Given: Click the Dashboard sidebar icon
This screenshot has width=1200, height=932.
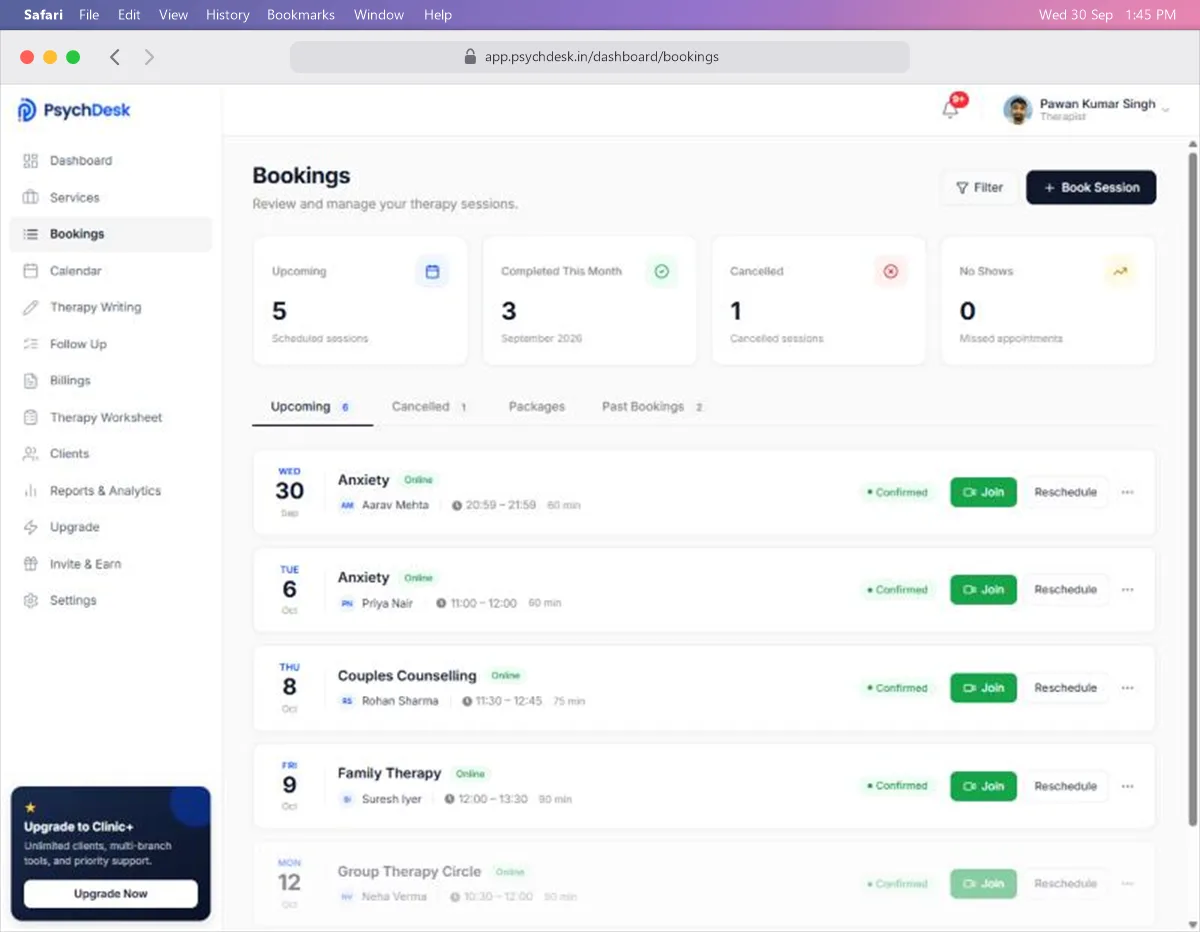Looking at the screenshot, I should click(30, 161).
